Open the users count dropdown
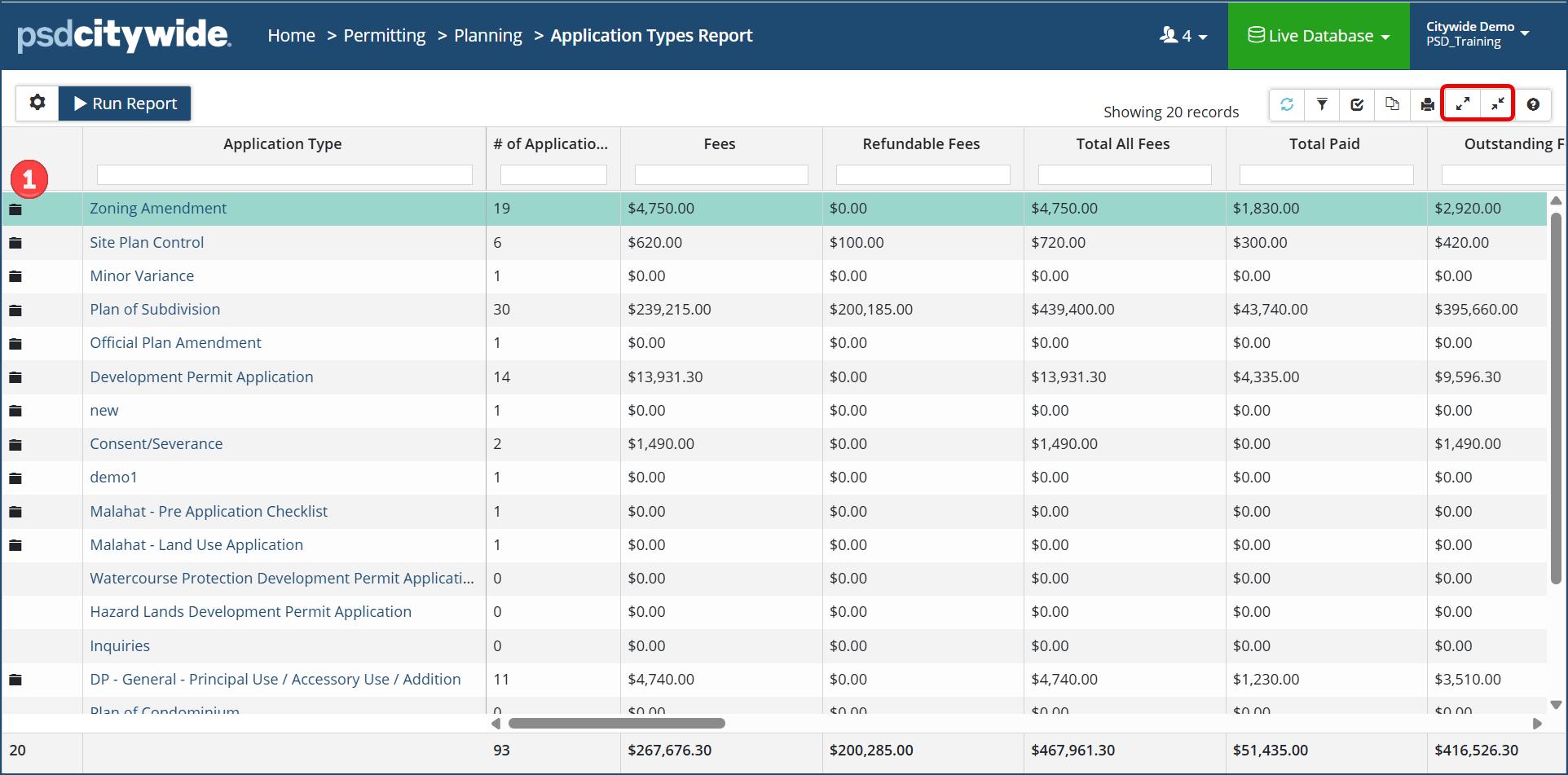Screen dimensions: 1568x775 click(1183, 36)
